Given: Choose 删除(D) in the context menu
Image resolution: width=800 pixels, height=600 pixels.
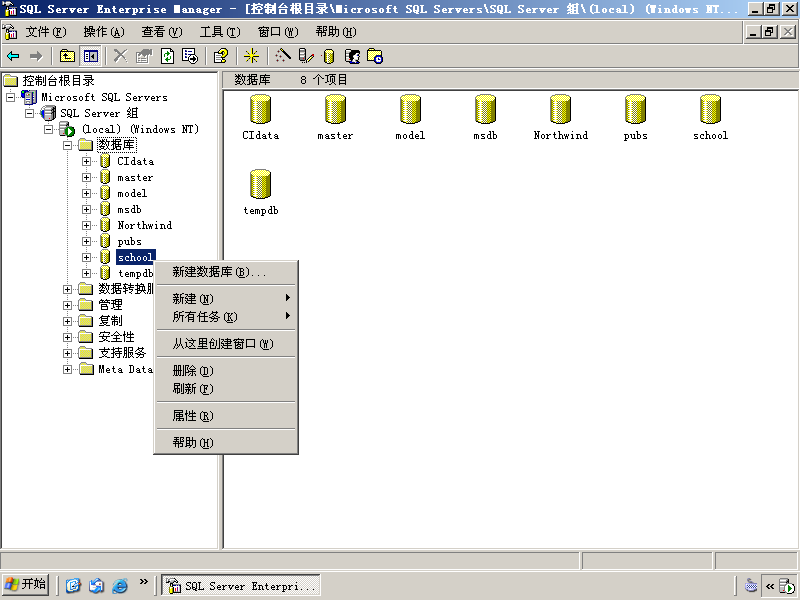Looking at the screenshot, I should coord(226,371).
